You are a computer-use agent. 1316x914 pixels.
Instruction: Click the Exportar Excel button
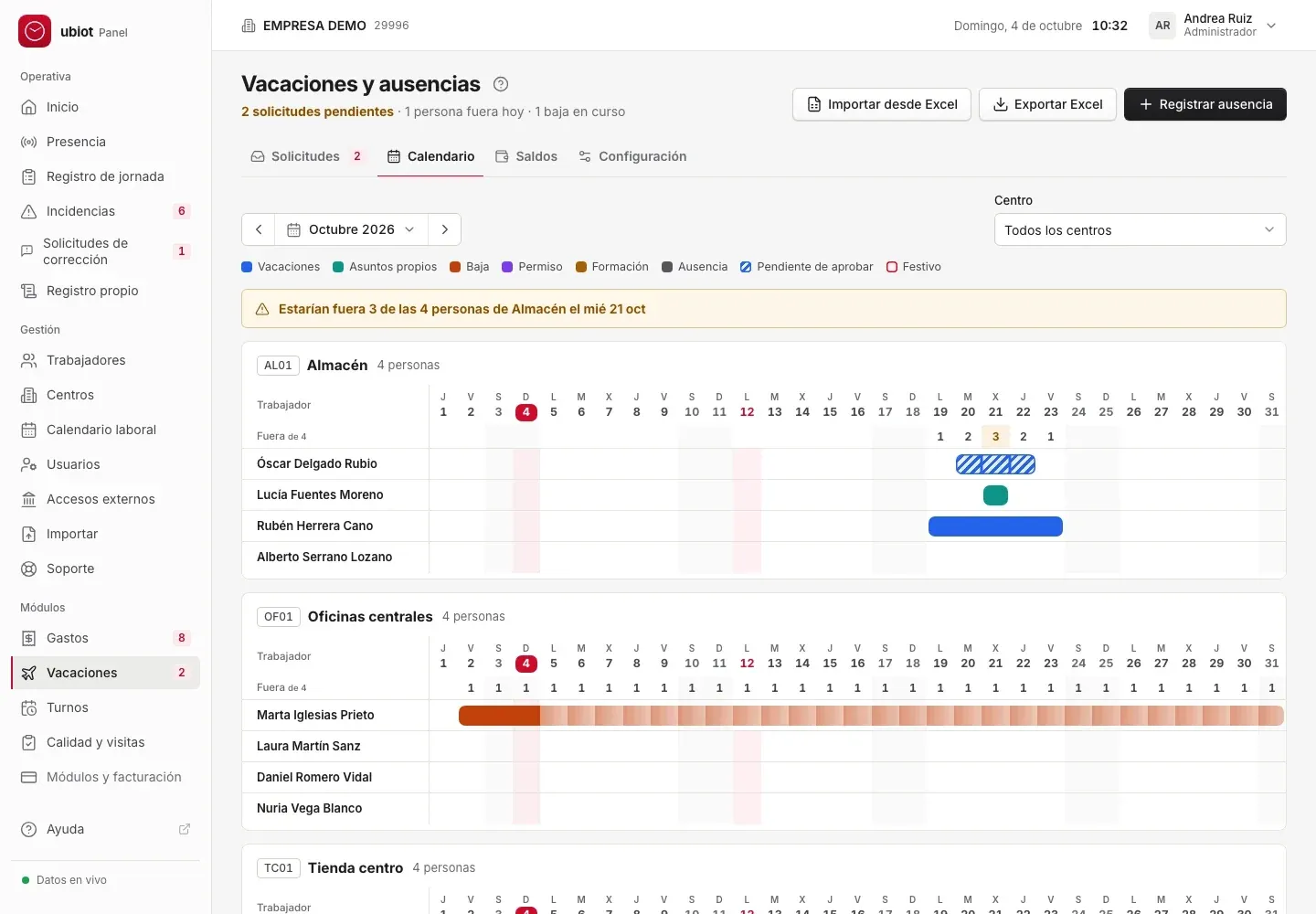[1047, 104]
